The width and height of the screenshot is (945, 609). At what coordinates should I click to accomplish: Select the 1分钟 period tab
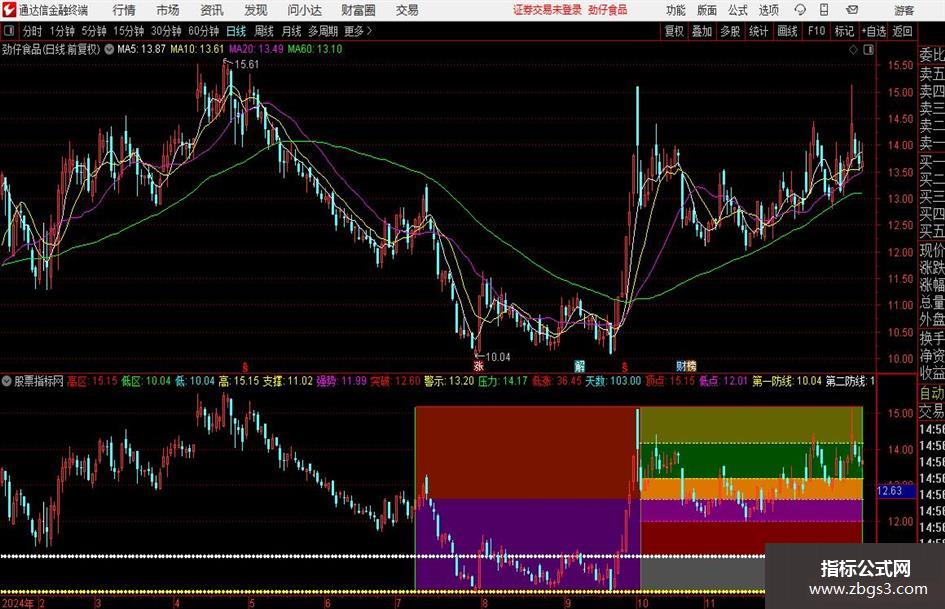tap(62, 31)
